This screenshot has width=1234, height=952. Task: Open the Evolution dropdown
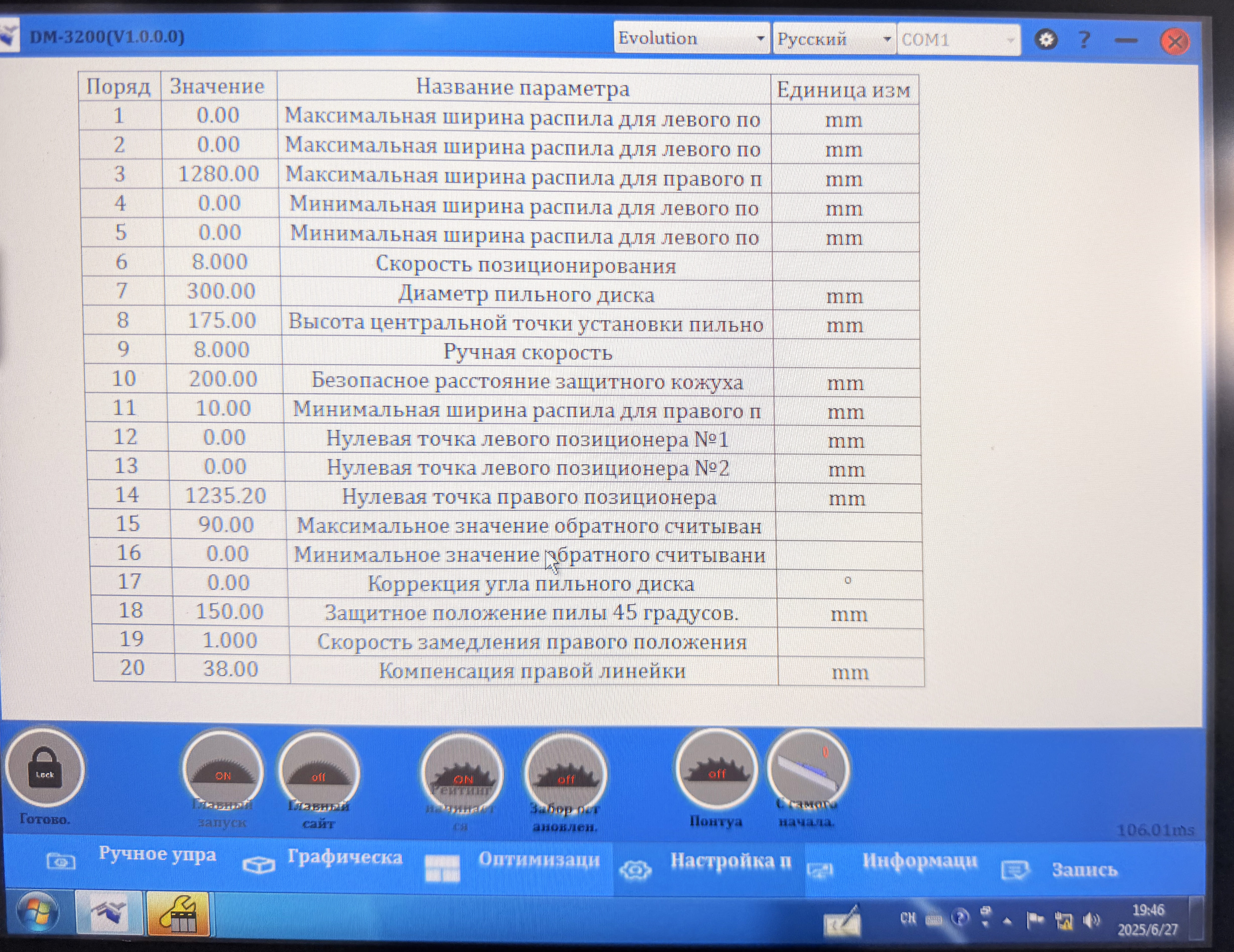(x=691, y=38)
